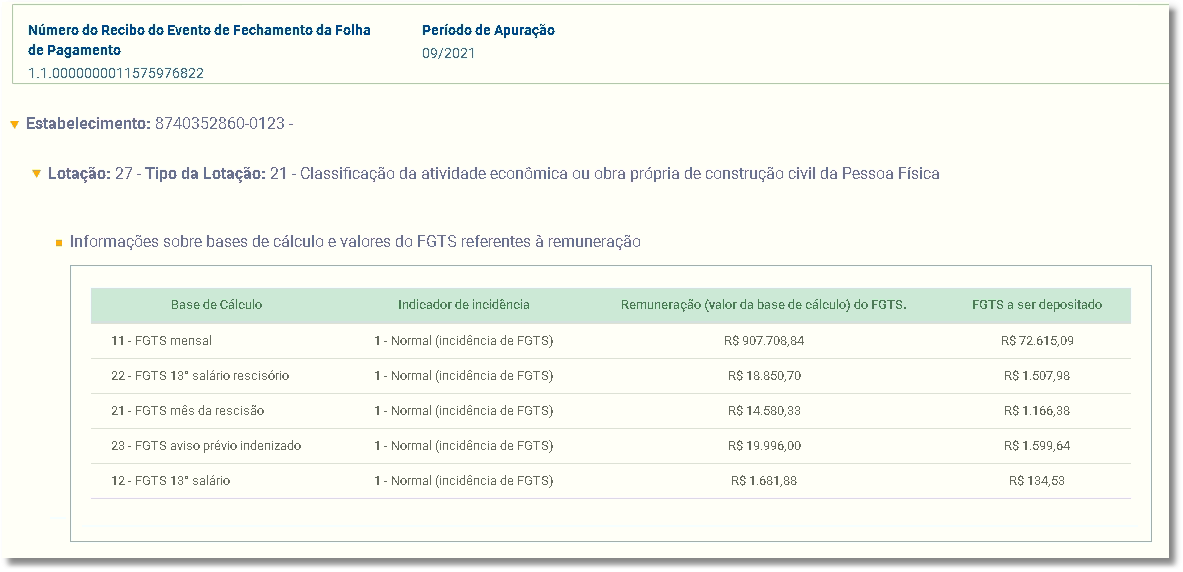The width and height of the screenshot is (1183, 572).
Task: Click the Remuneração do FGTS column header
Action: pos(764,305)
